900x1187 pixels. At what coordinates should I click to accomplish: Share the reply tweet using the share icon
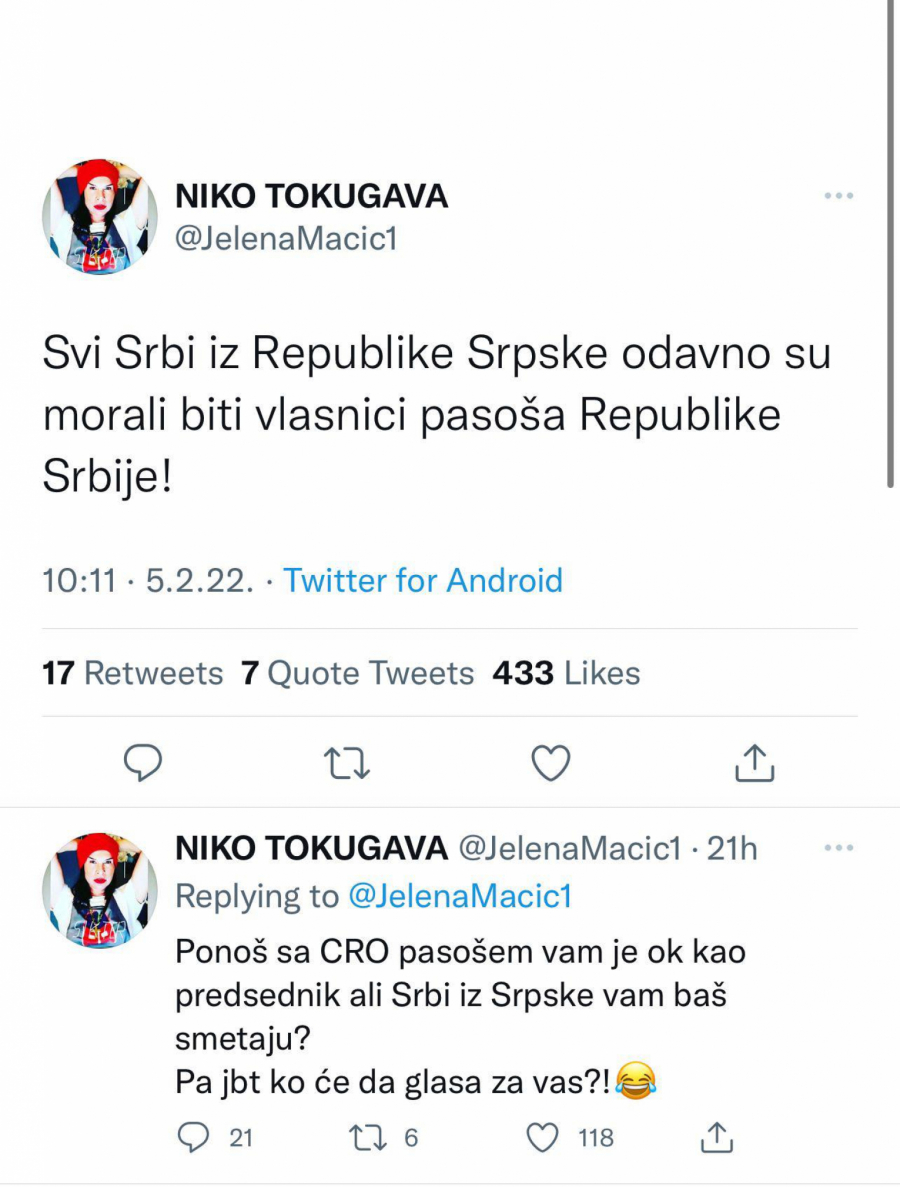tap(716, 1137)
